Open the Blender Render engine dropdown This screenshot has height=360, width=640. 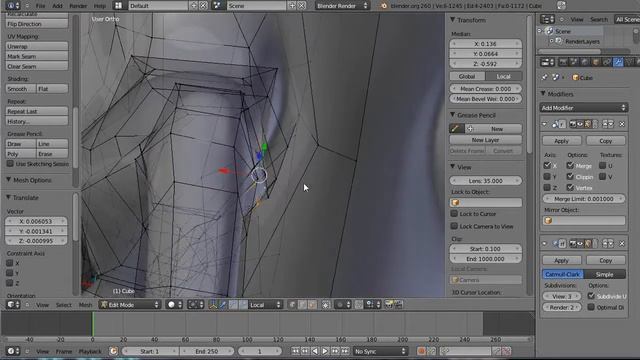point(342,6)
